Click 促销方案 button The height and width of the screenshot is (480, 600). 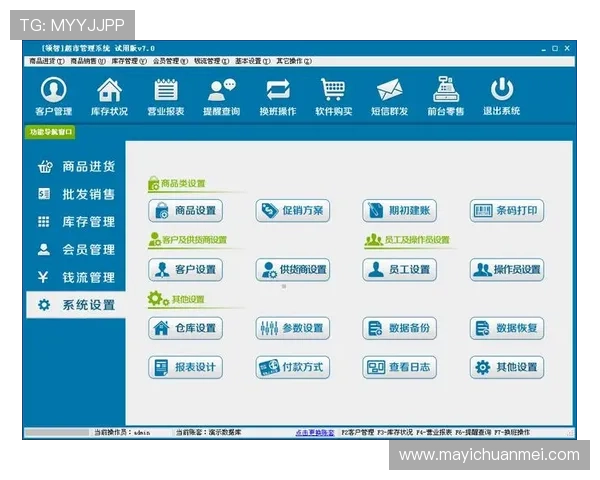click(x=293, y=211)
